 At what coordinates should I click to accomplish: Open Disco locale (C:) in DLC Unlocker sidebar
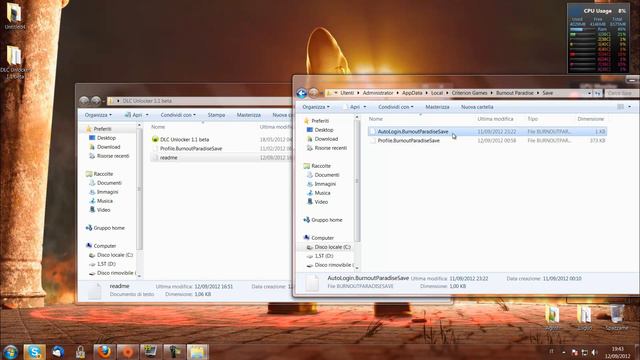[x=115, y=255]
